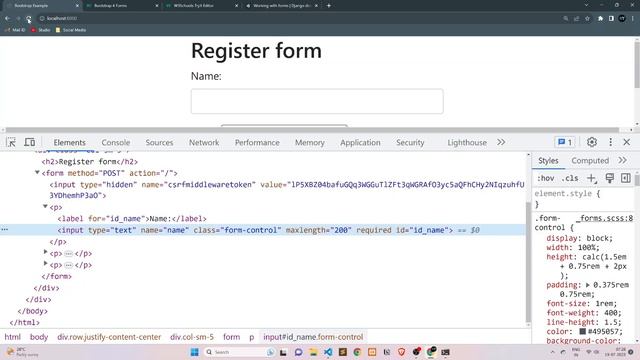The width and height of the screenshot is (640, 360).
Task: Open File Explorer from the taskbar
Action: point(313,352)
